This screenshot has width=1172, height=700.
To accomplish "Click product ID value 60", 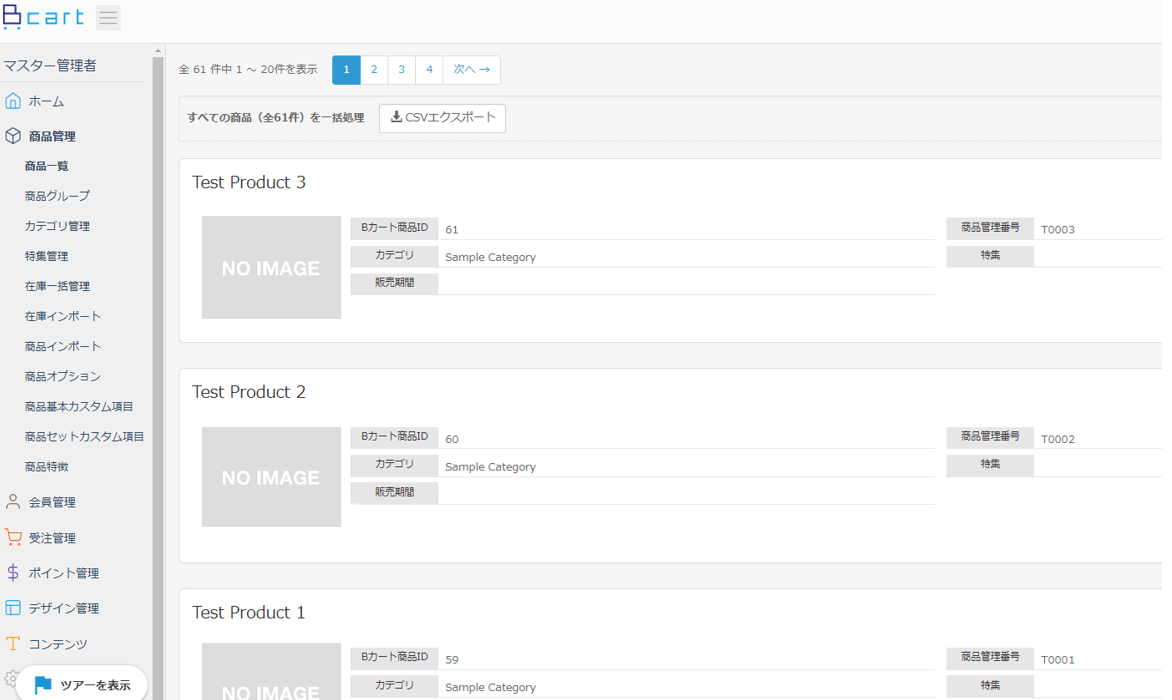I will [451, 439].
